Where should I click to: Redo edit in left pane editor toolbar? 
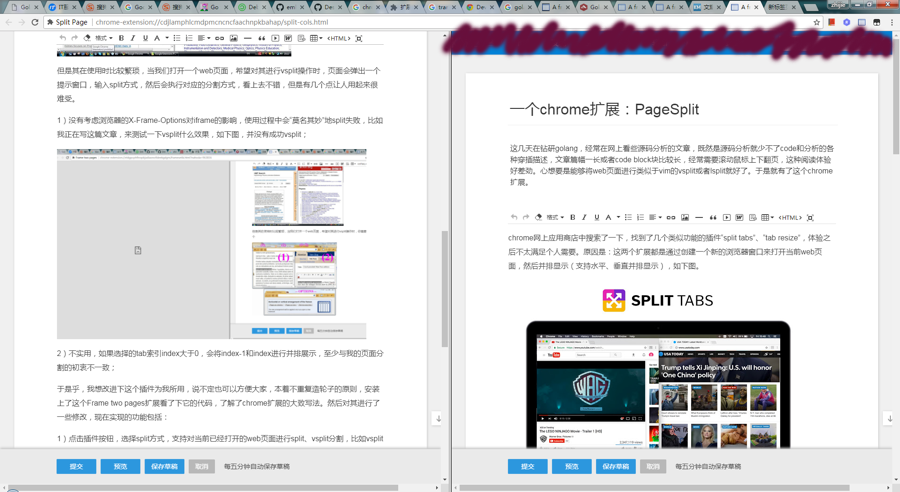point(74,38)
